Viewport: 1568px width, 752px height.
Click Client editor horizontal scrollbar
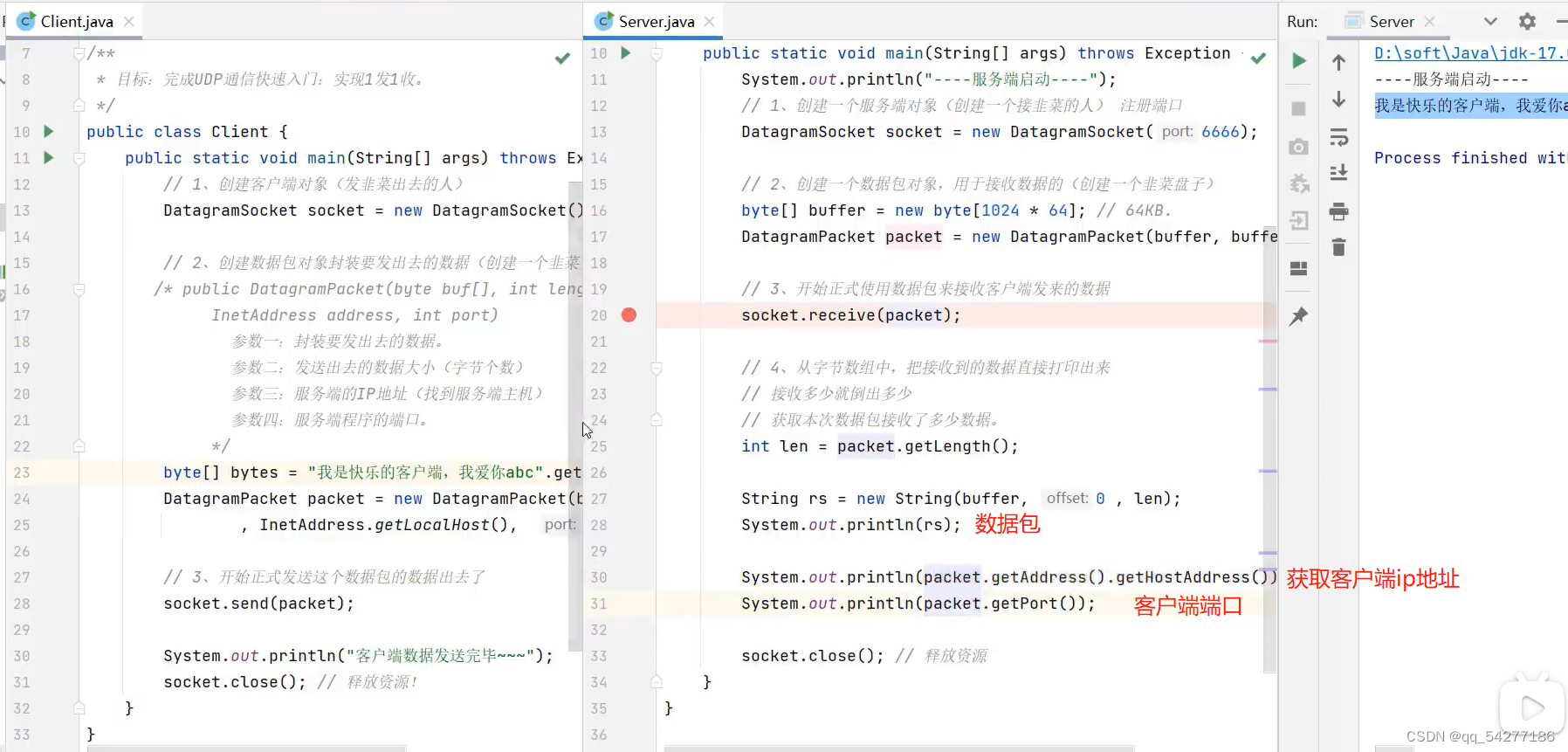[247, 749]
